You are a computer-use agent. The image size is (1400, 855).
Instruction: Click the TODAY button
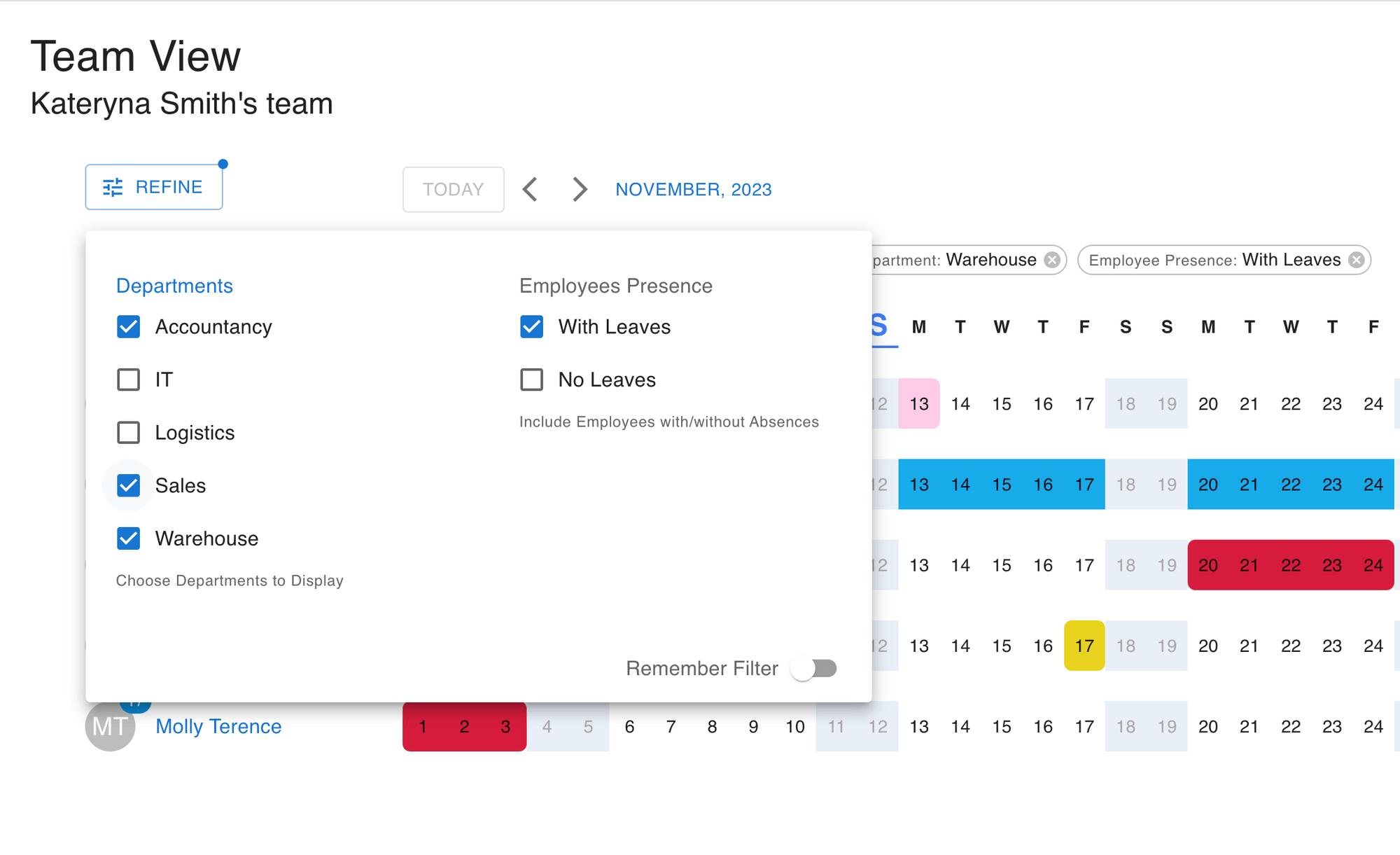pos(453,189)
